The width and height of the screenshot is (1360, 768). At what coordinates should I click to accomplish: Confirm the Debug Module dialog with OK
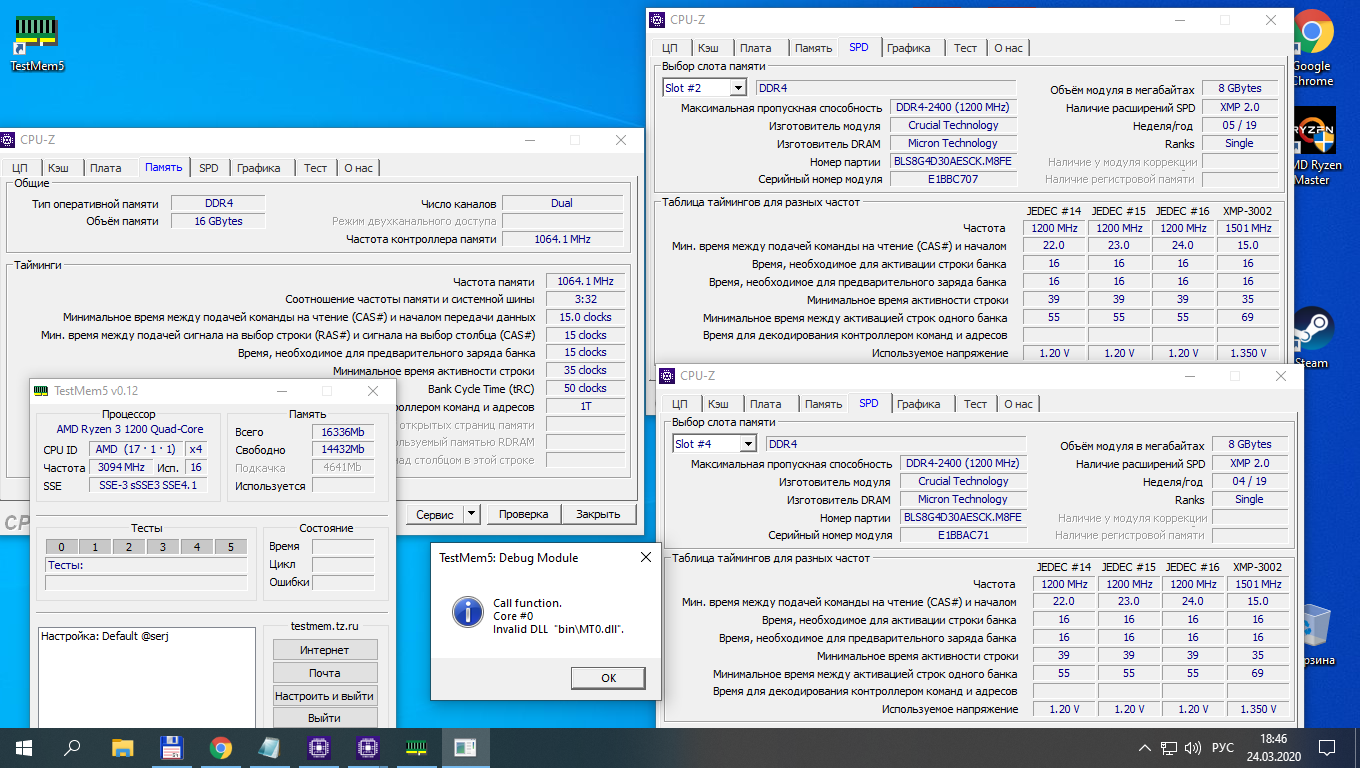609,678
